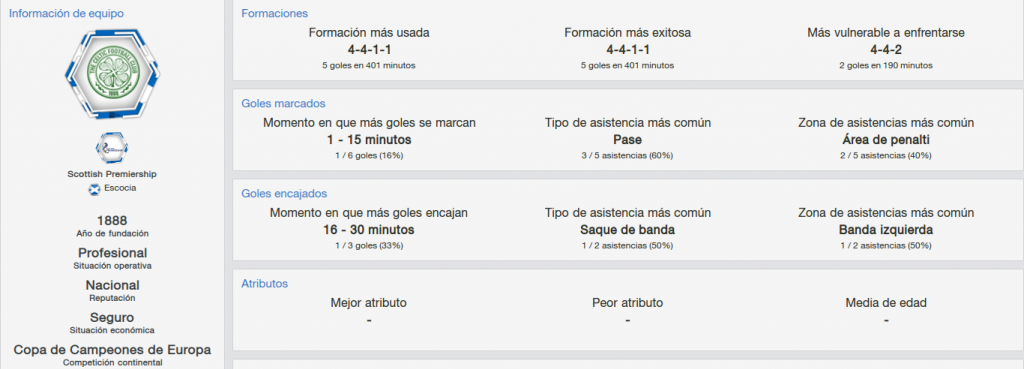Open the Atributos section heading

[264, 283]
